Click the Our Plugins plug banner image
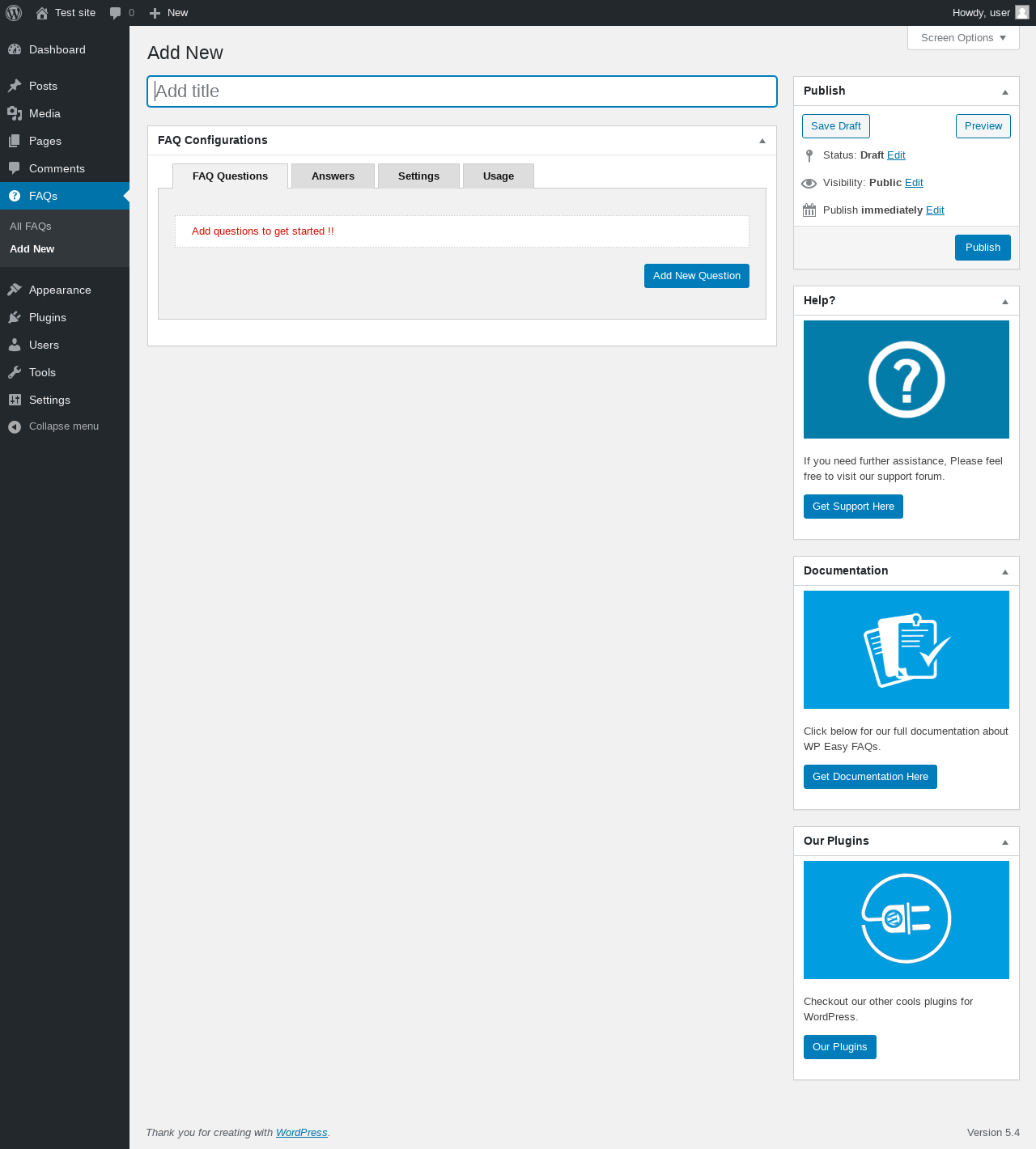 (906, 920)
